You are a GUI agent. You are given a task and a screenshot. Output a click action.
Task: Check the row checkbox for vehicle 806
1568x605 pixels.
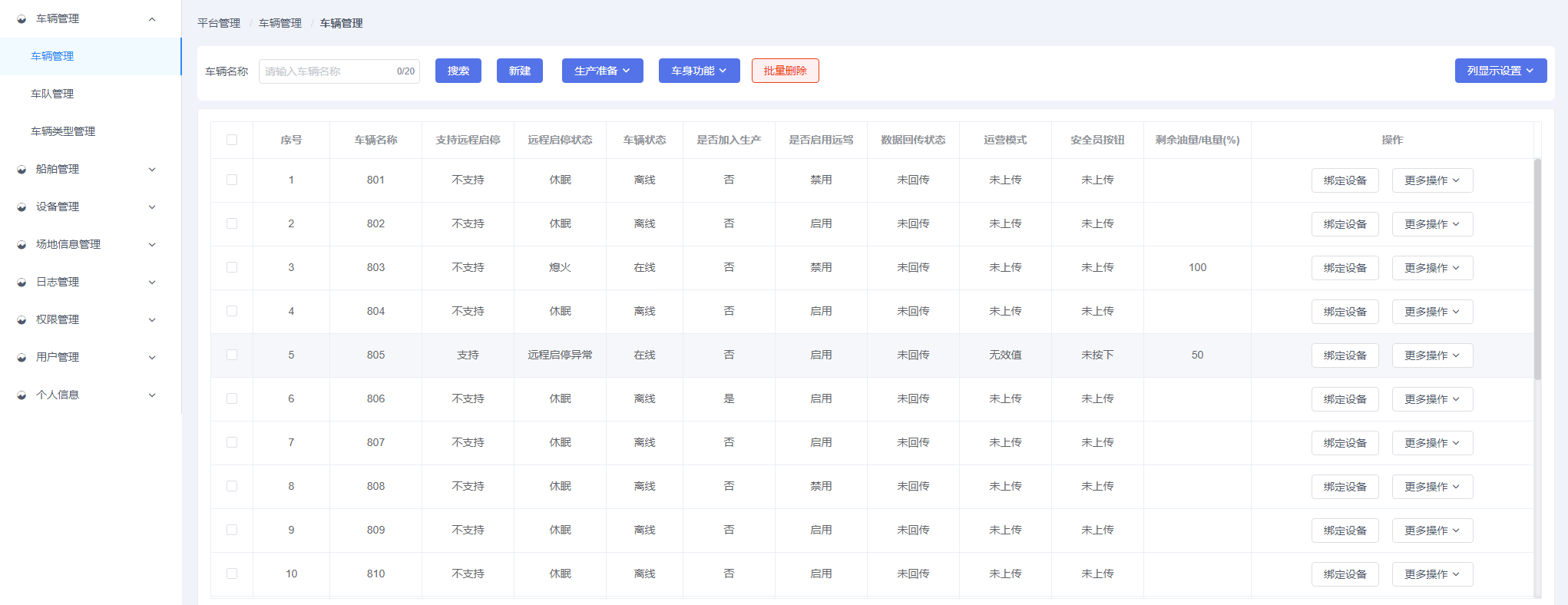pyautogui.click(x=232, y=398)
